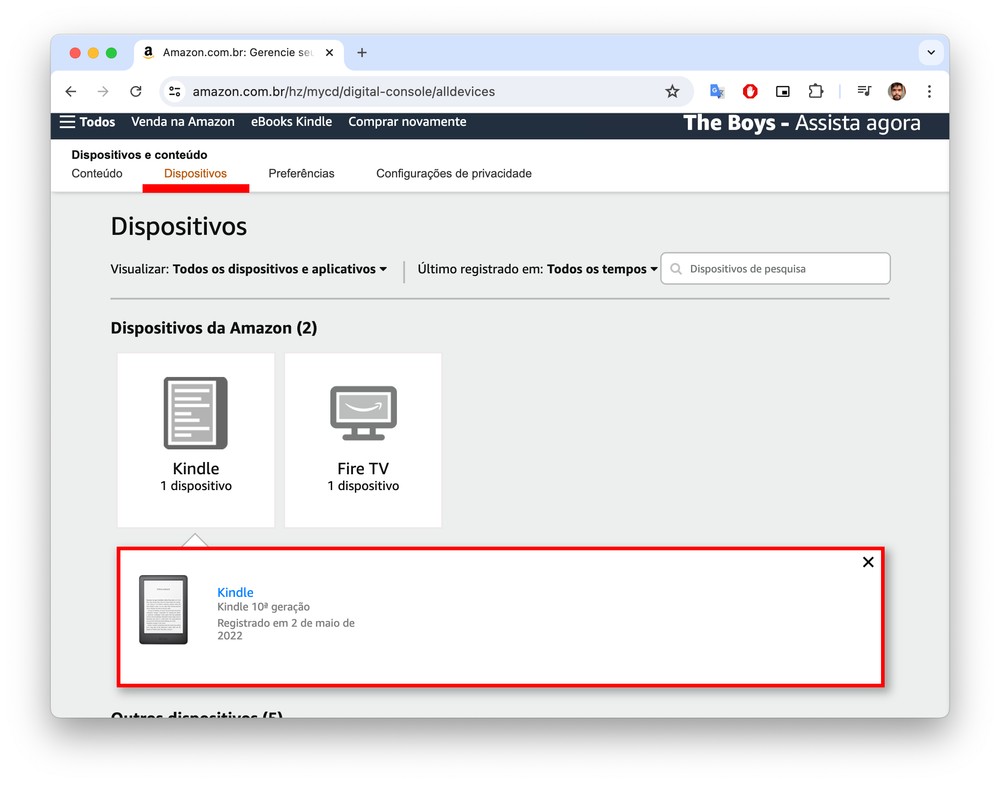Open the Chrome extensions puzzle icon
Screen dimensions: 1000x785
816,91
